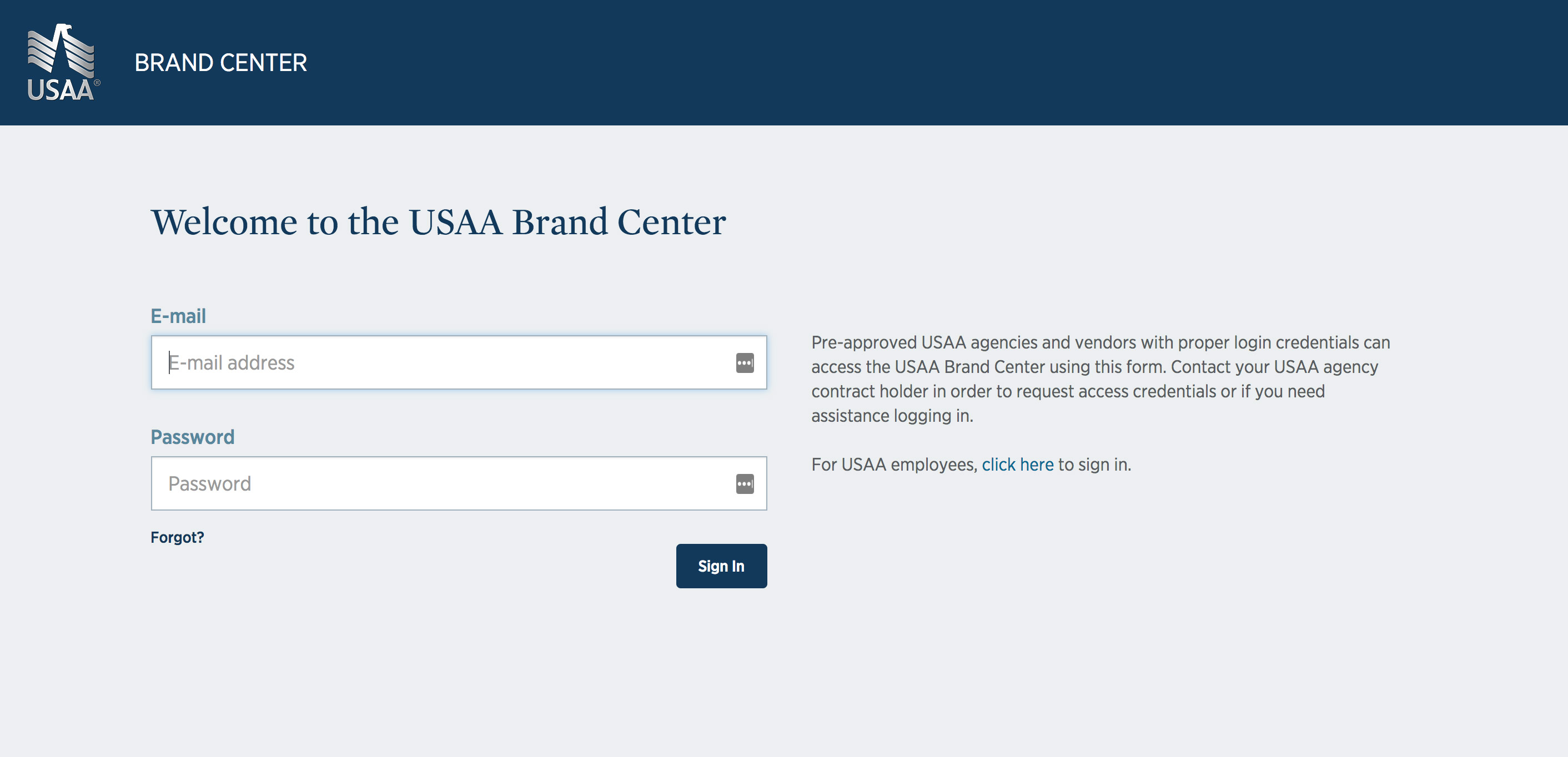Open the Forgot? password link
Image resolution: width=1568 pixels, height=757 pixels.
click(177, 537)
